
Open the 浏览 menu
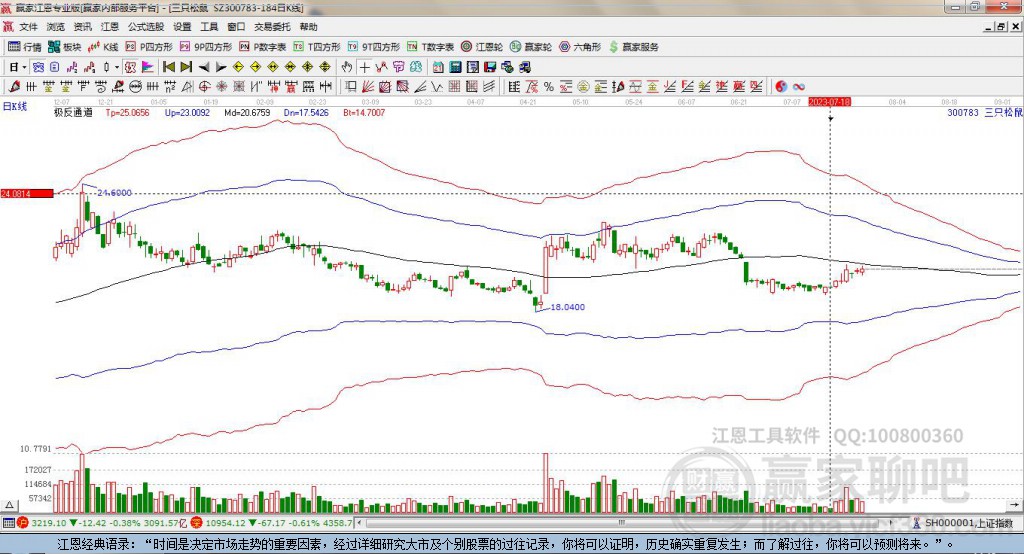(x=56, y=27)
